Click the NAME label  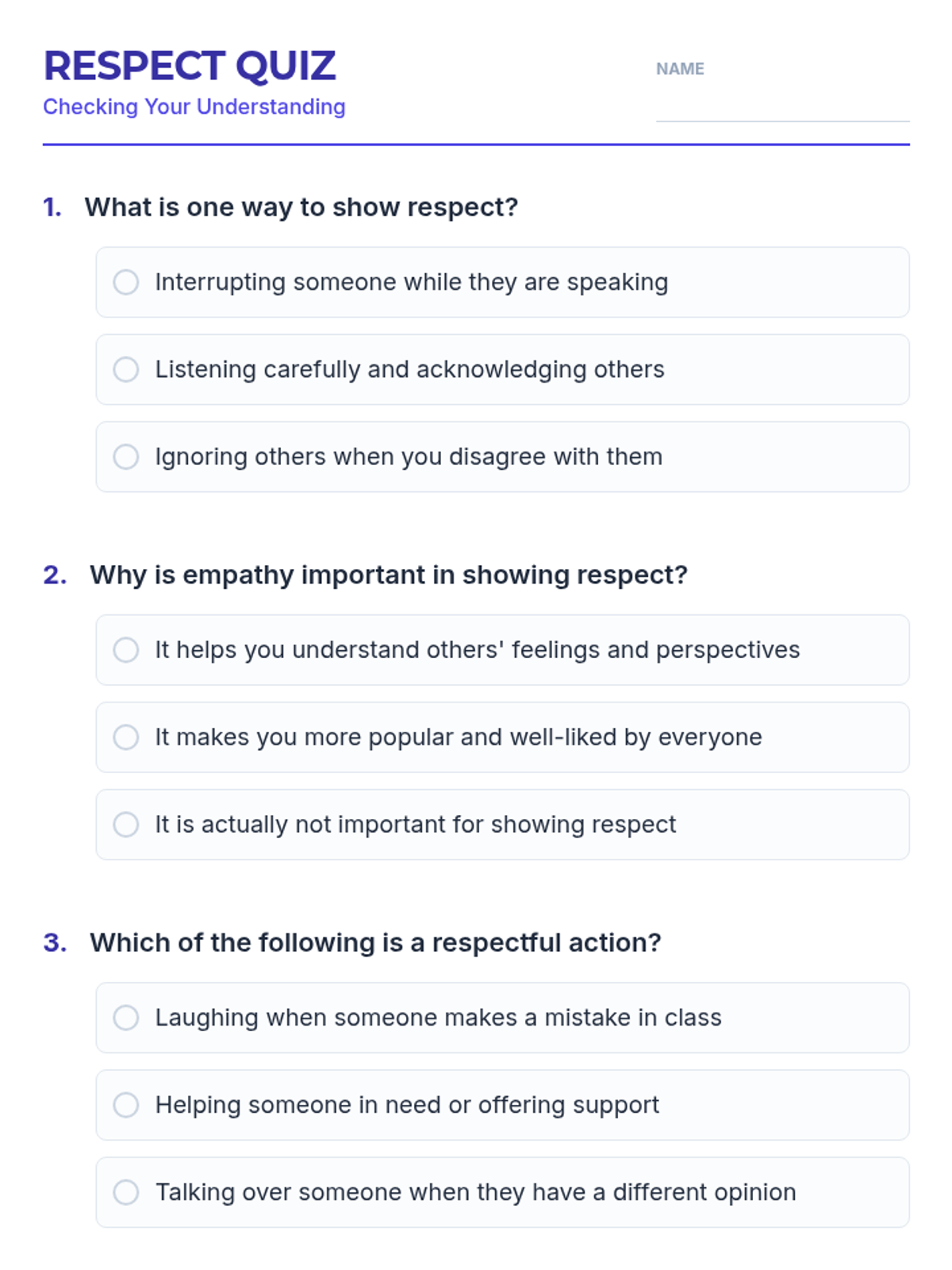coord(680,69)
